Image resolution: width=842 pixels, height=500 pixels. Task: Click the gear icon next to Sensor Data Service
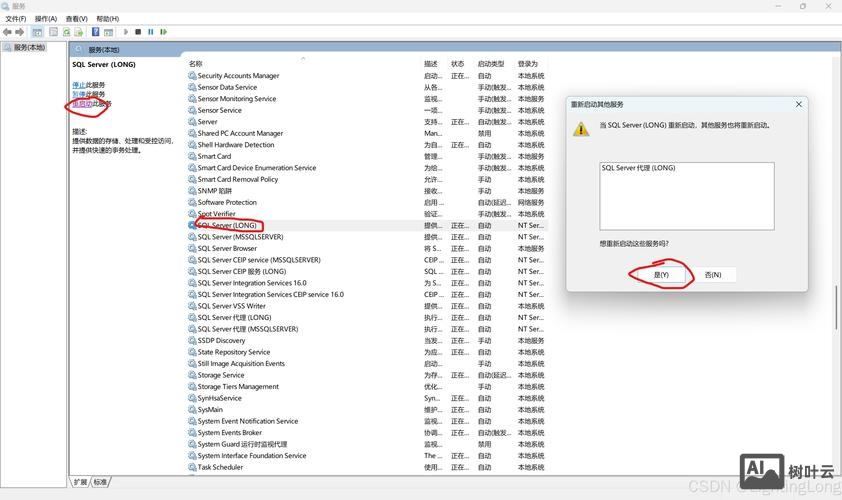coord(192,87)
